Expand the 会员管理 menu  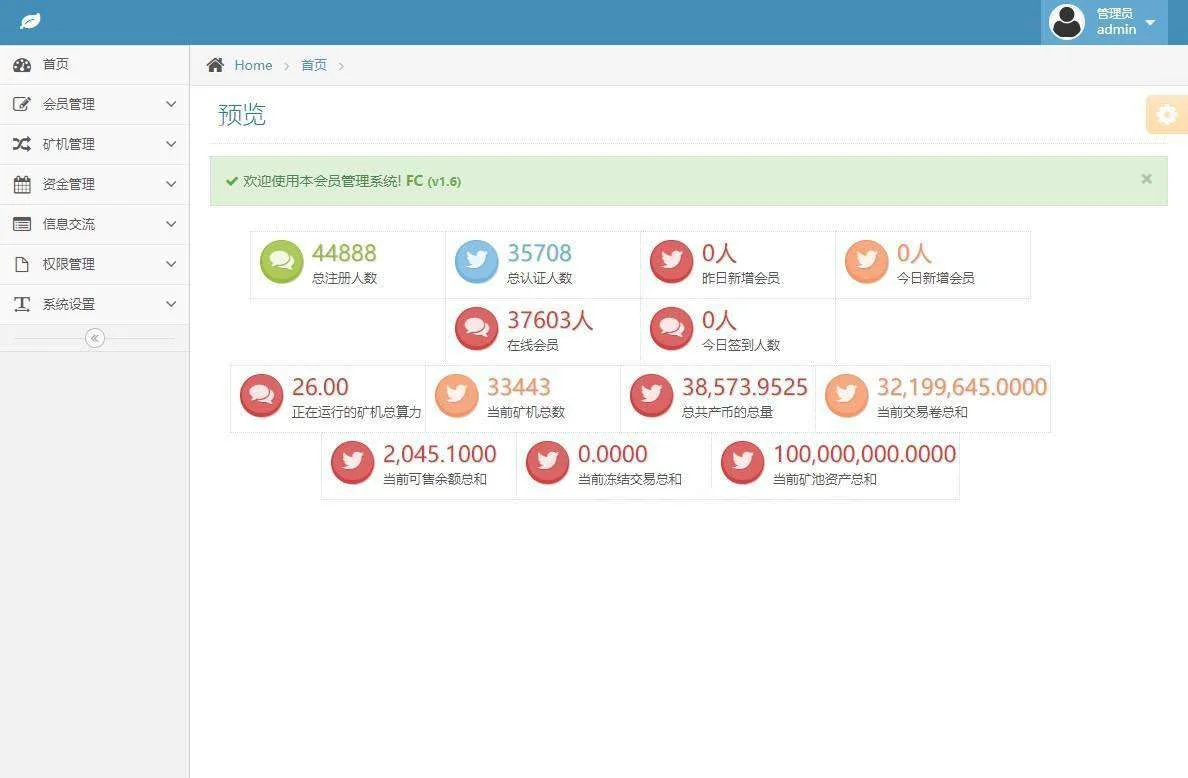[94, 104]
